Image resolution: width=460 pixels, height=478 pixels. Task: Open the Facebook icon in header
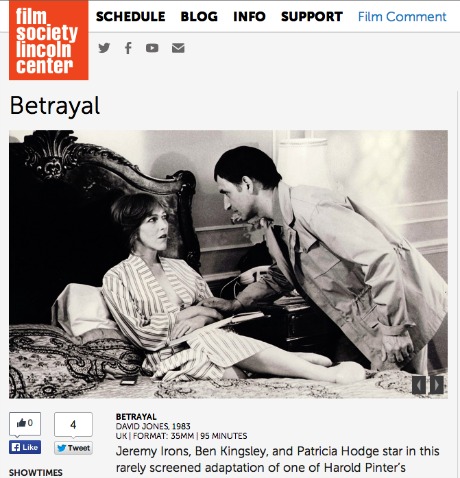[128, 48]
